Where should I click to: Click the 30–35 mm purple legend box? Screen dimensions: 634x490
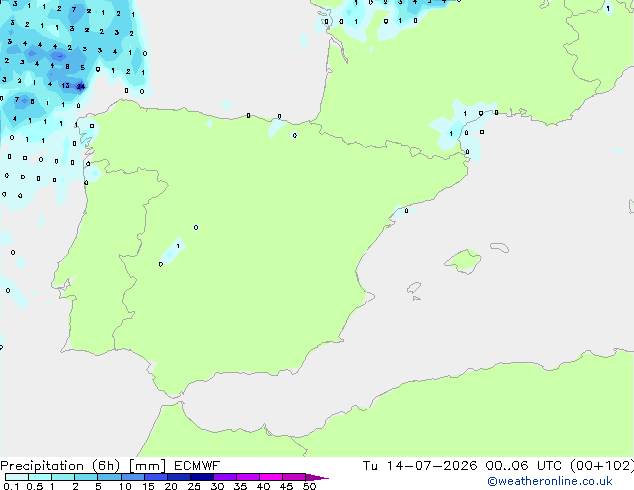point(225,477)
